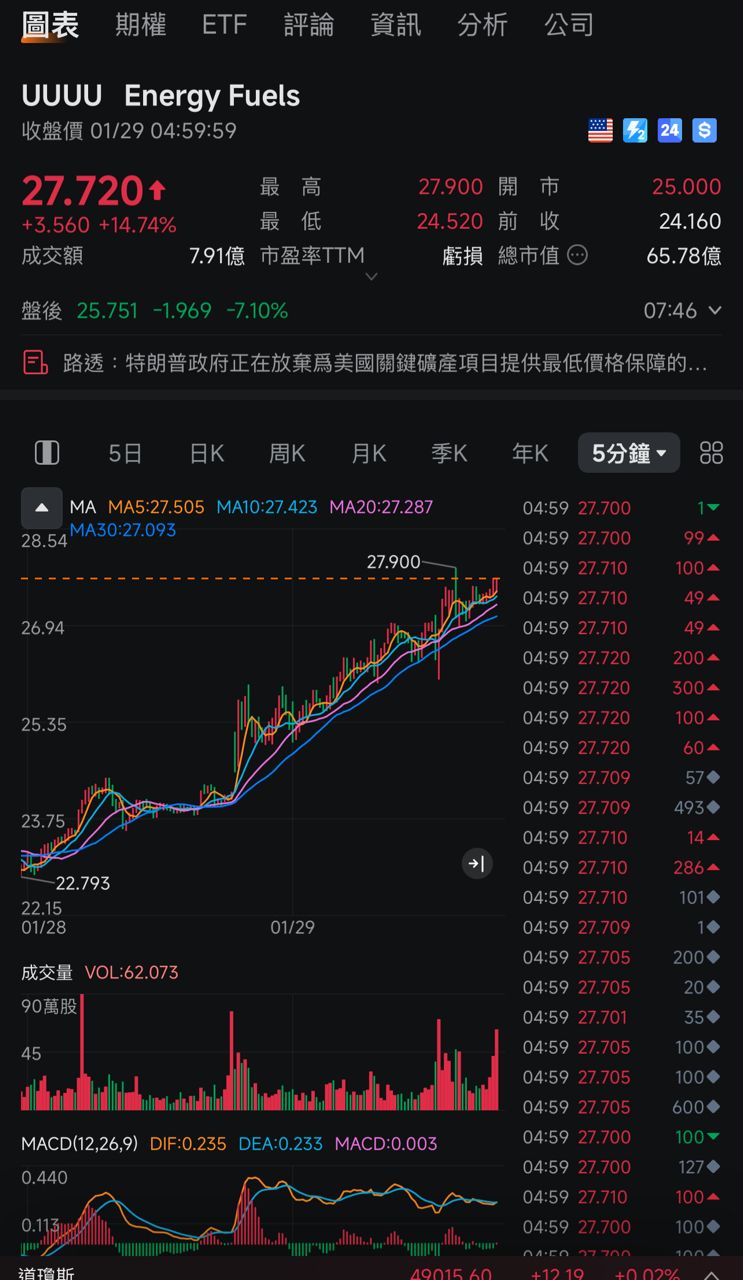
Task: Open the chart grid settings icon
Action: (x=711, y=453)
